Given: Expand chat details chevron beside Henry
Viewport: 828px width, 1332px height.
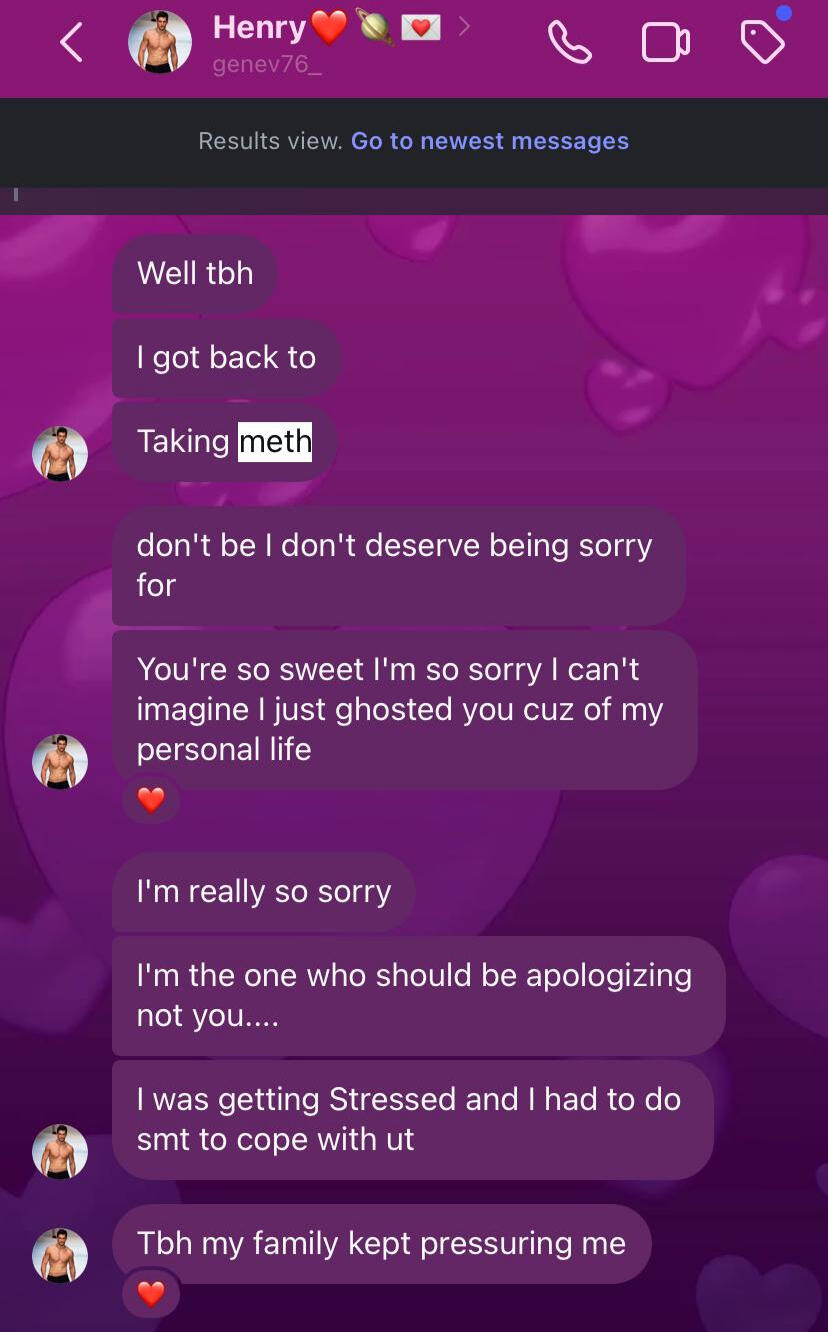Looking at the screenshot, I should (464, 28).
